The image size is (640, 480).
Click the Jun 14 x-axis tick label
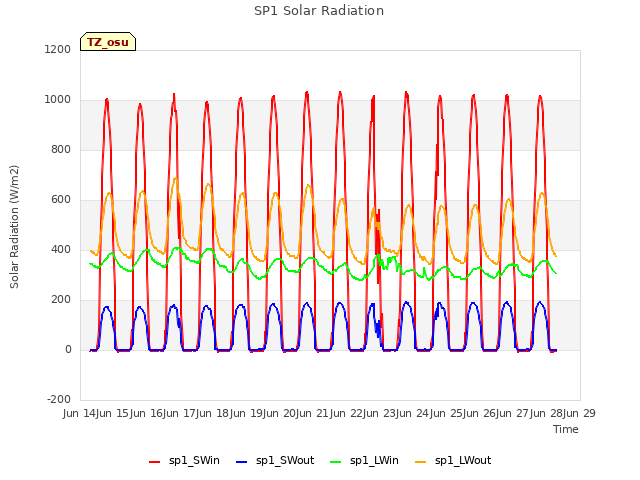tap(80, 413)
